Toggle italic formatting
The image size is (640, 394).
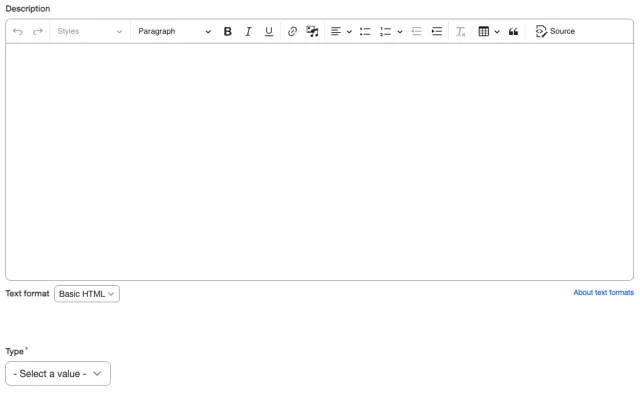248,31
